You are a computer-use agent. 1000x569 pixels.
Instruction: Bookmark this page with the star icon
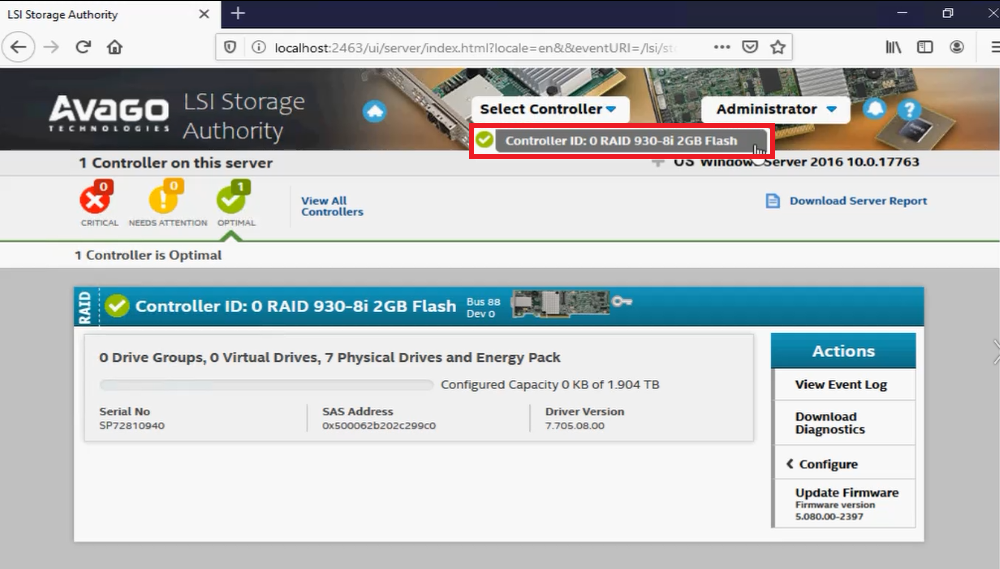pos(777,47)
